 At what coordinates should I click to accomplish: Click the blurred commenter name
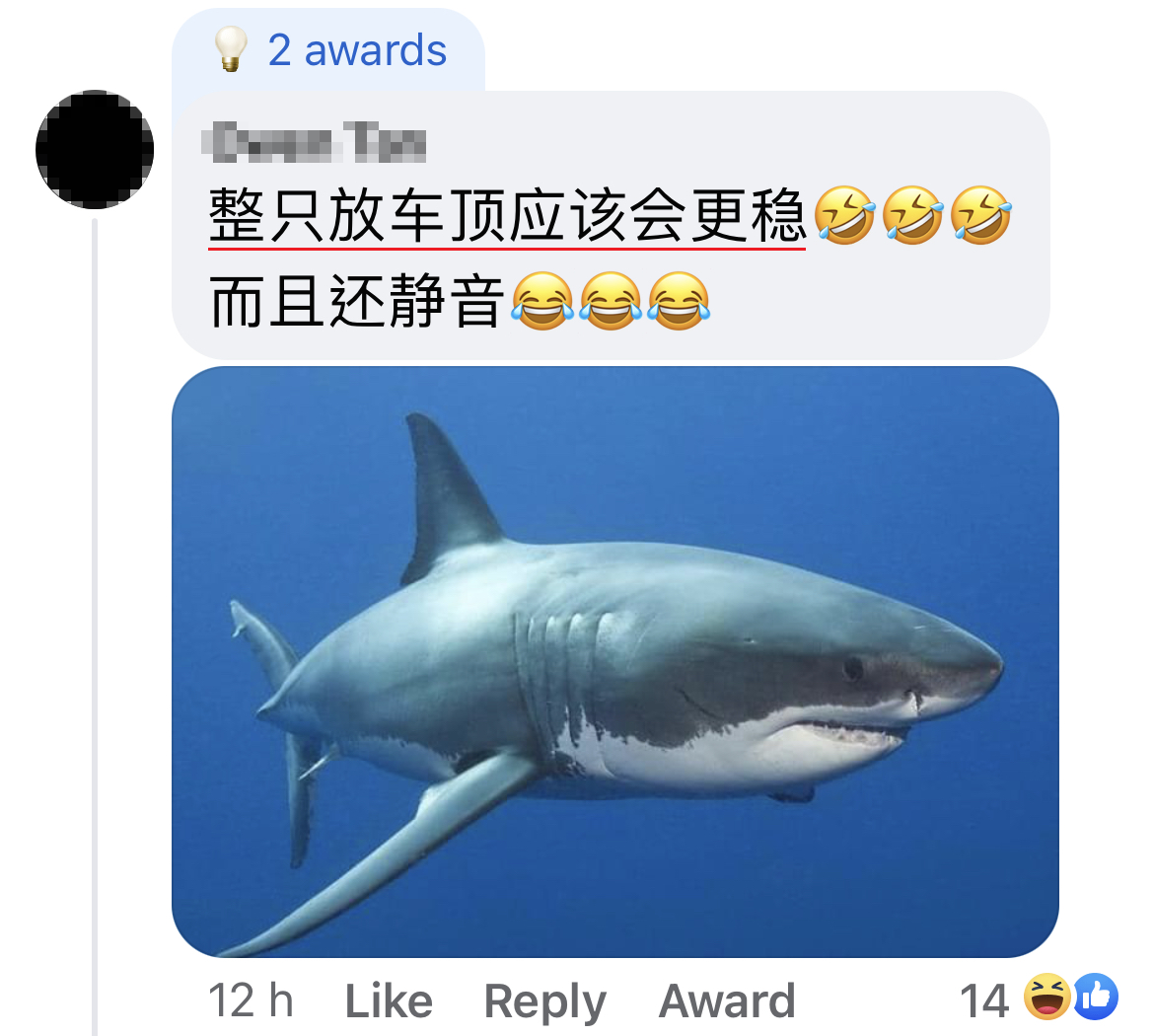315,141
